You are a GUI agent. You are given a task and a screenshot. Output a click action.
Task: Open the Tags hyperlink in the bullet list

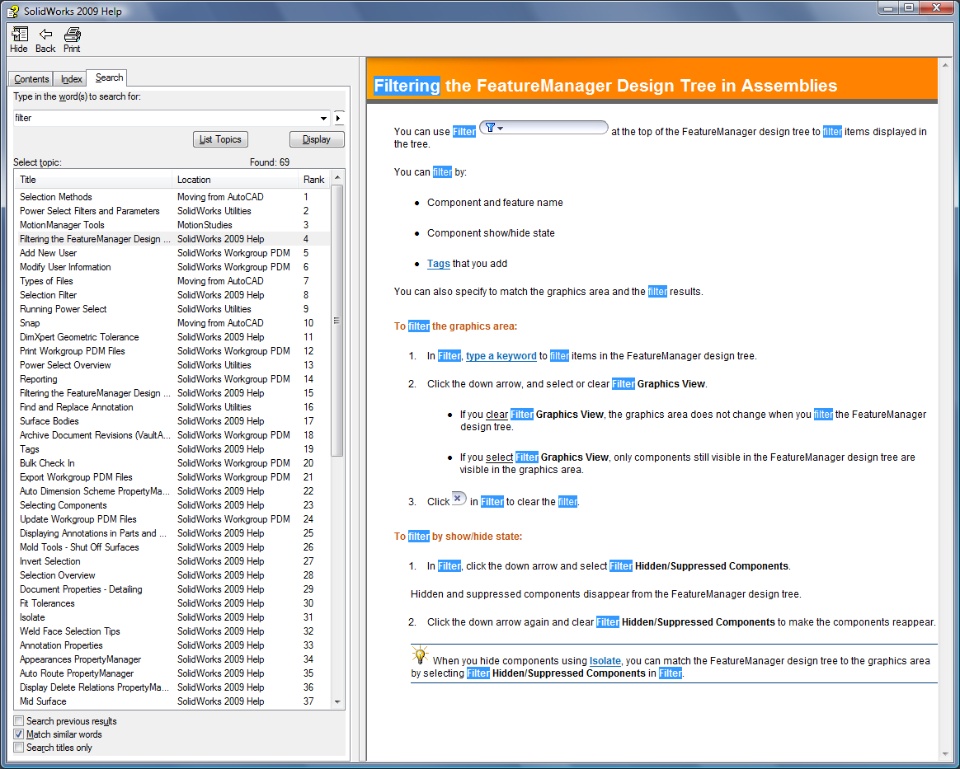[438, 264]
